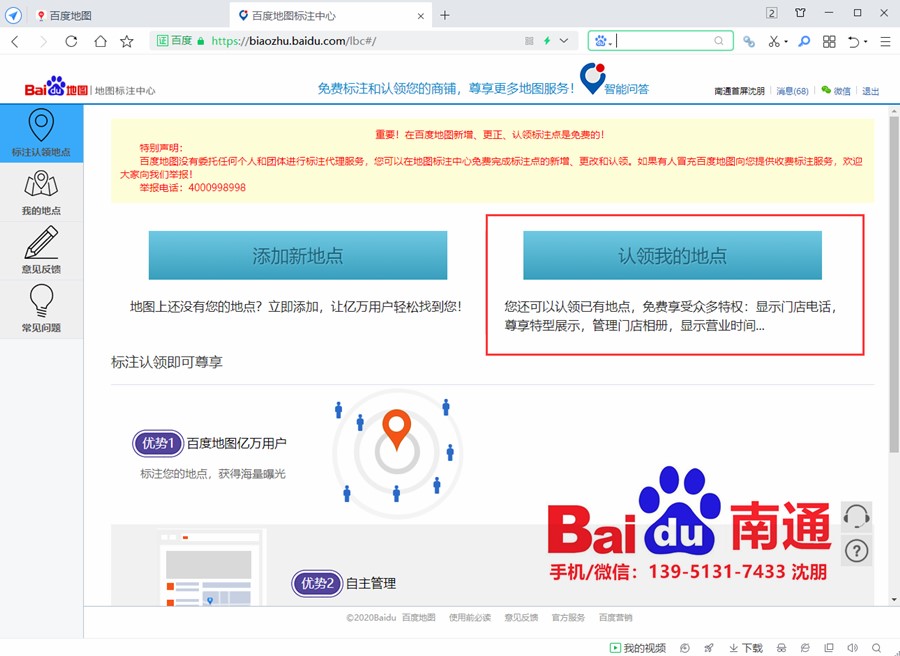
Task: Click the Baidu 地图 logo in header
Action: tap(56, 86)
